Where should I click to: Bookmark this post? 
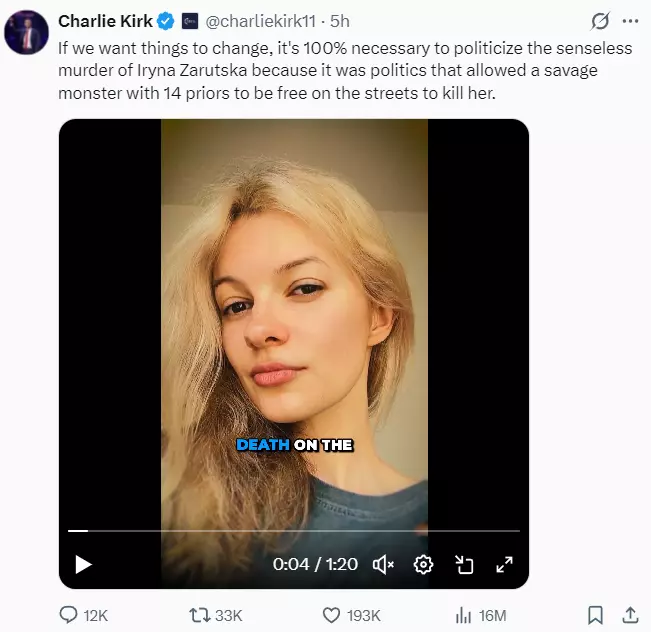(x=595, y=615)
